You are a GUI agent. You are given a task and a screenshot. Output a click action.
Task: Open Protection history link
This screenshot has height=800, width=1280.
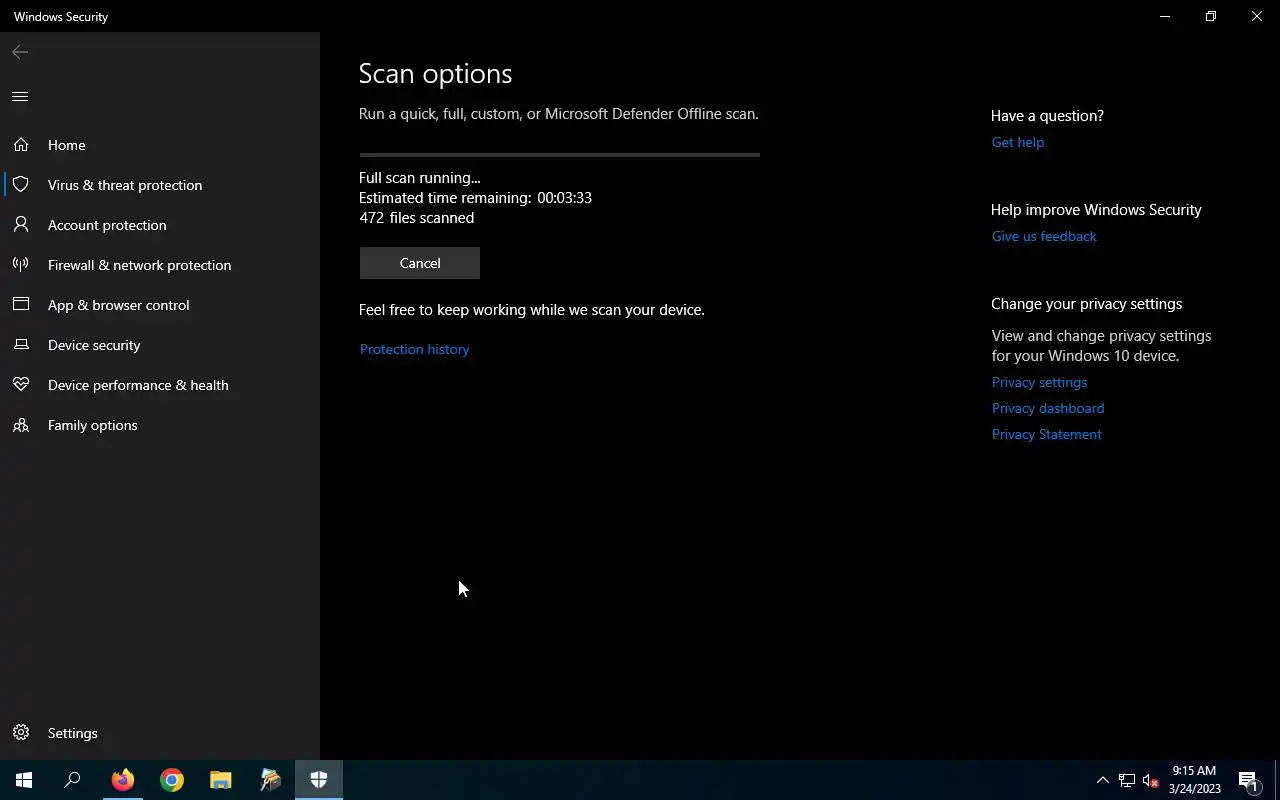pos(414,349)
